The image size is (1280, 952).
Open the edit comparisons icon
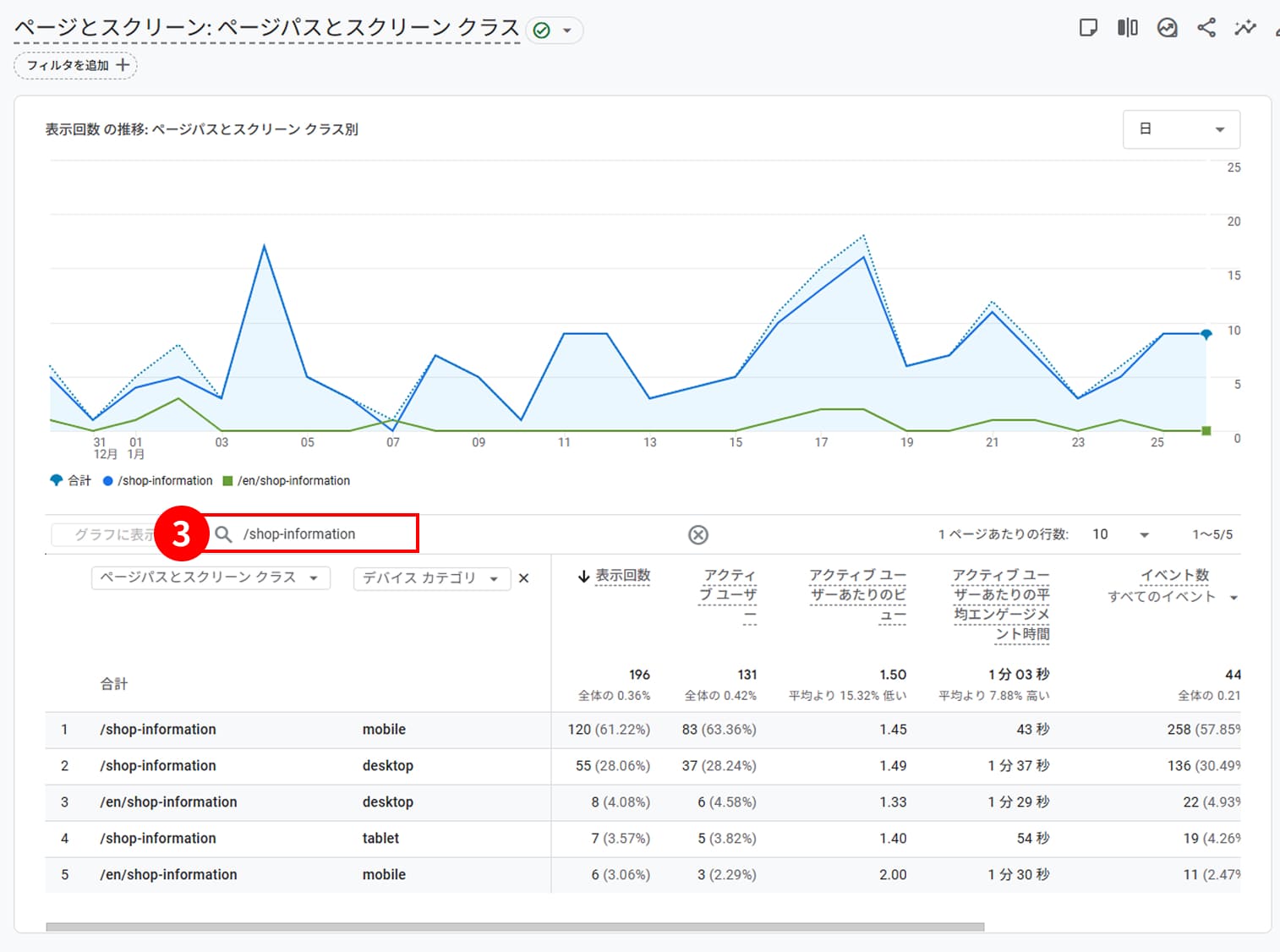[x=1127, y=28]
